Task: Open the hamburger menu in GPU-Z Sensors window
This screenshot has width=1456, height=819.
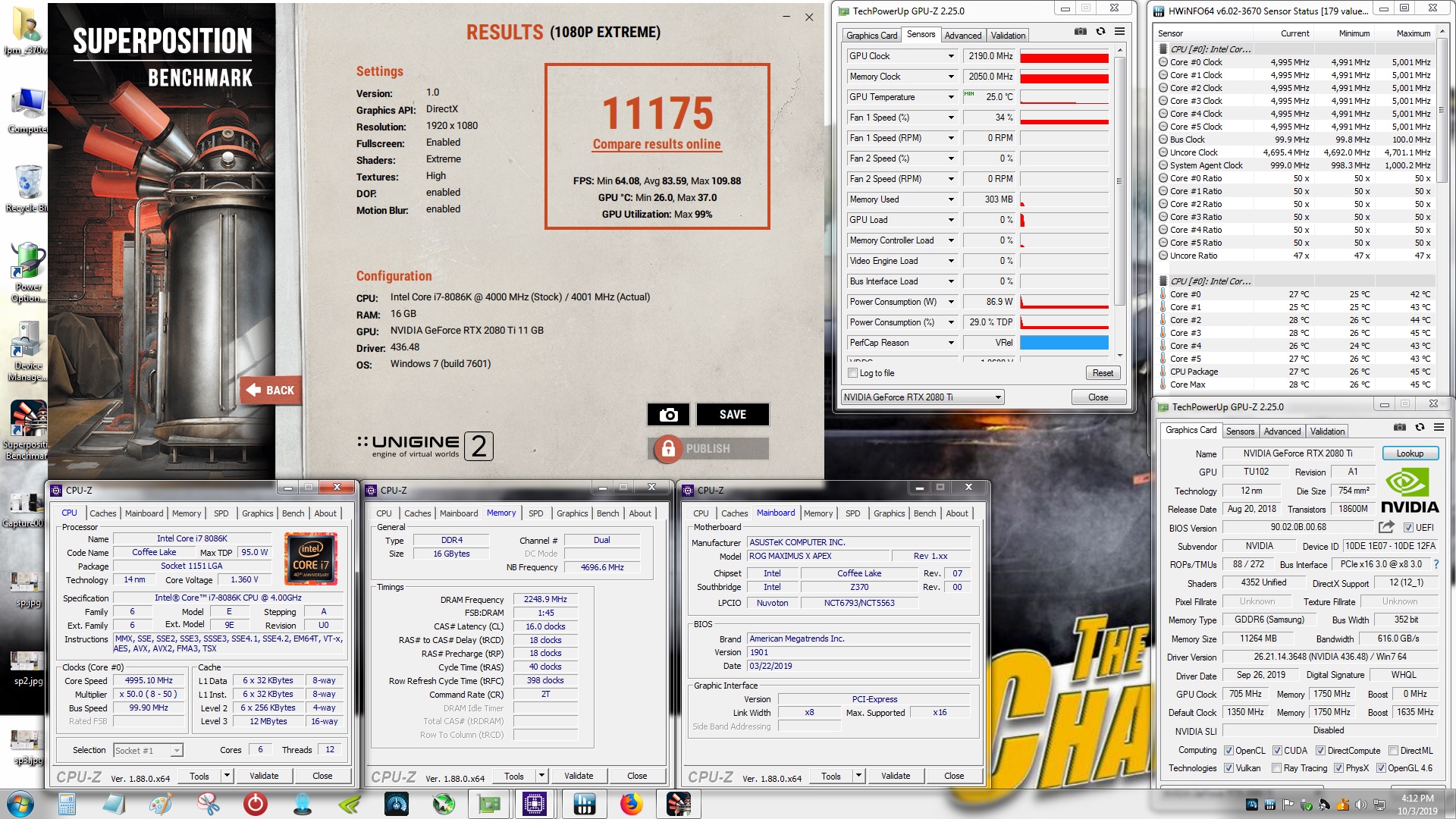Action: (1119, 32)
